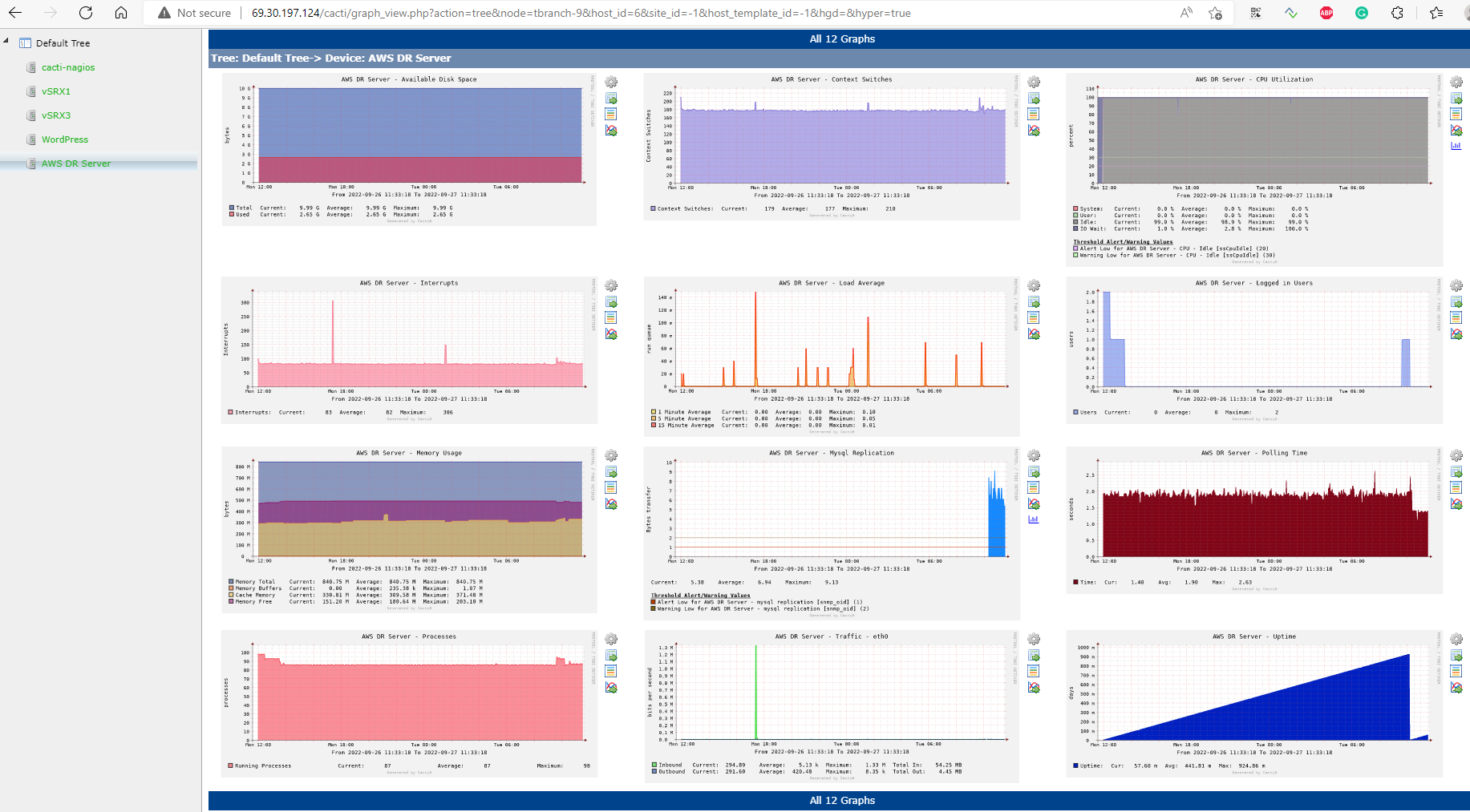1470x812 pixels.
Task: Select vSRX3 device in tree
Action: tap(56, 115)
